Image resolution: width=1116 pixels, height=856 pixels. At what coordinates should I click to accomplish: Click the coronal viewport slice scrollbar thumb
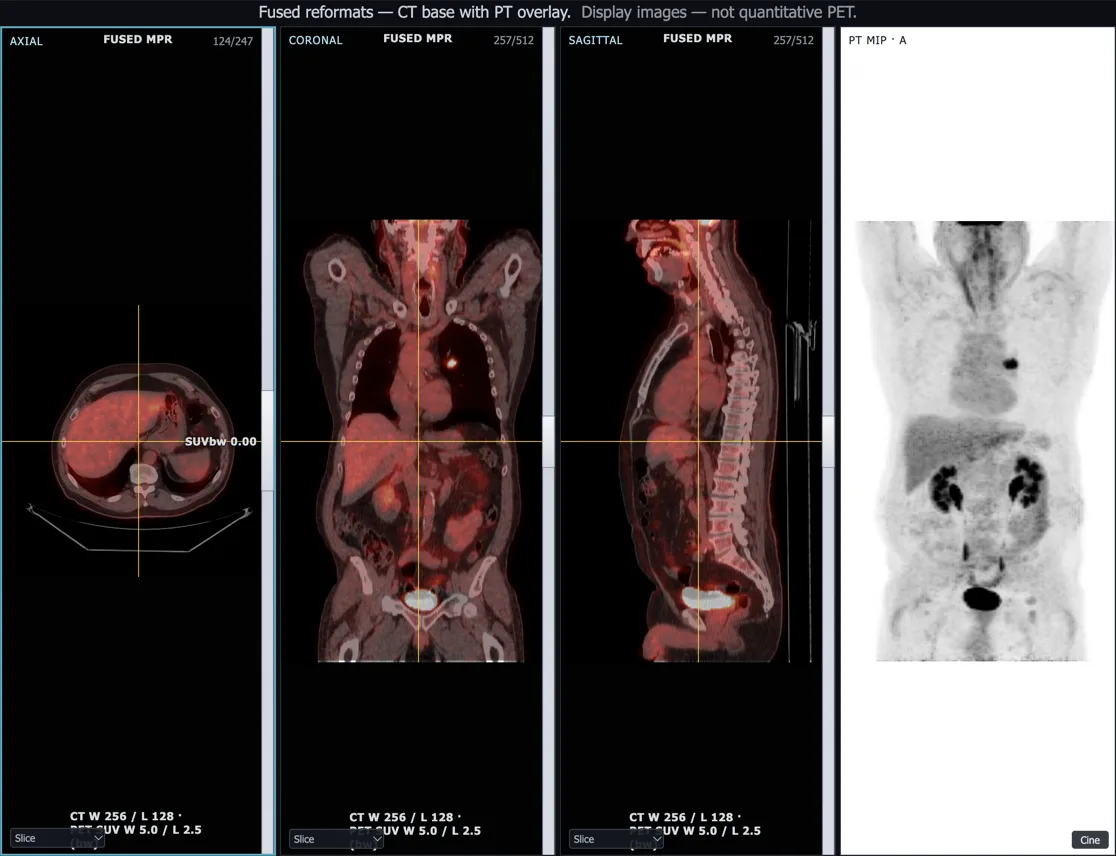click(549, 442)
